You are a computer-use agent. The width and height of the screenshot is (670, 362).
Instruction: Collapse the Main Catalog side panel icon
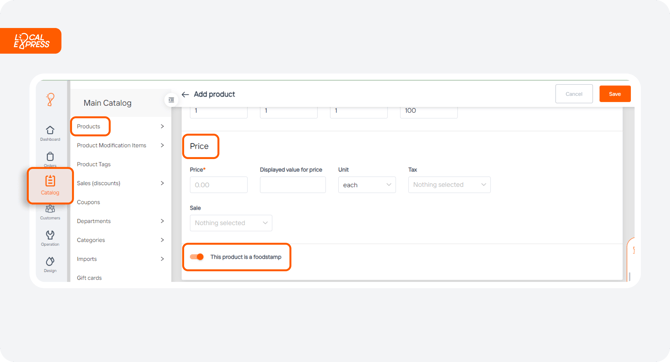click(x=171, y=100)
